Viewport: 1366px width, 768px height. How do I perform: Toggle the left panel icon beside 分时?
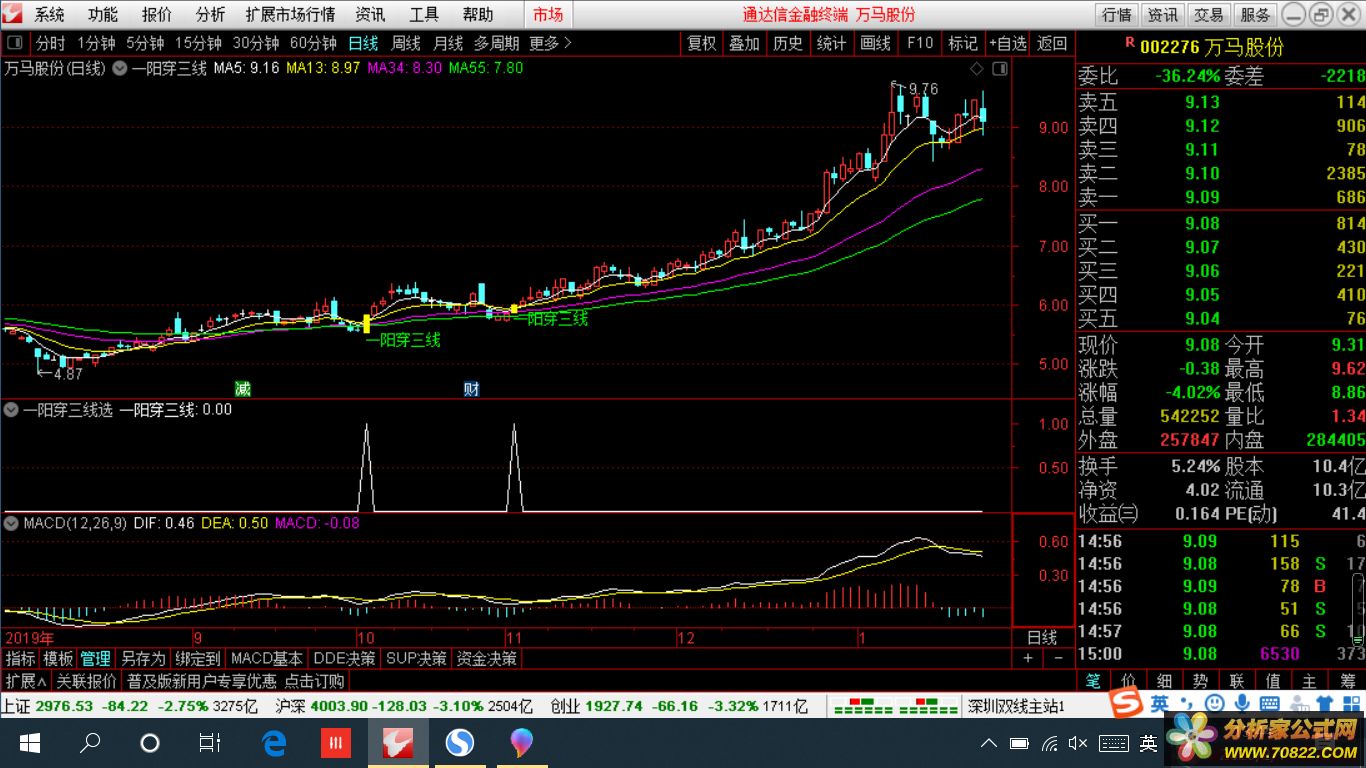[15, 43]
